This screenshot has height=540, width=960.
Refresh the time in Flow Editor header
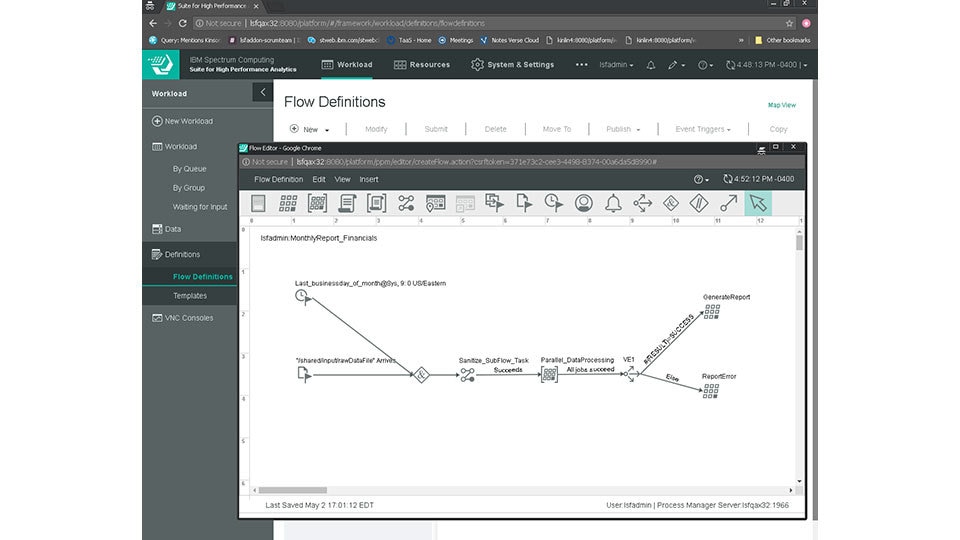pos(727,179)
